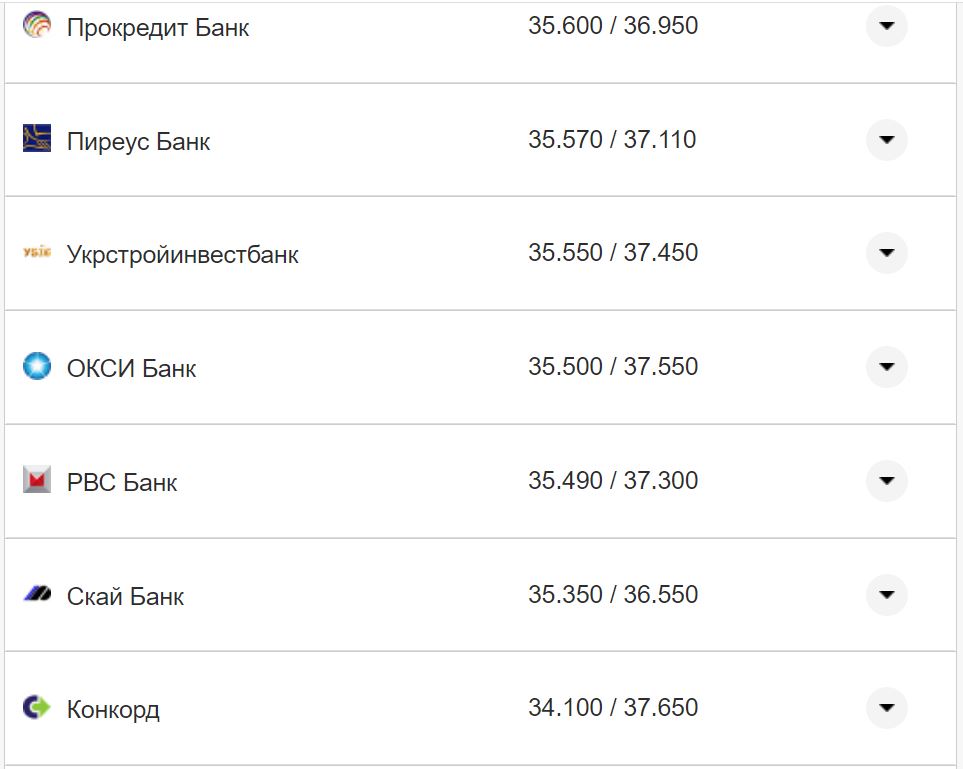Viewport: 963px width, 769px height.
Task: Click the Конкорд logo icon
Action: coord(37,708)
